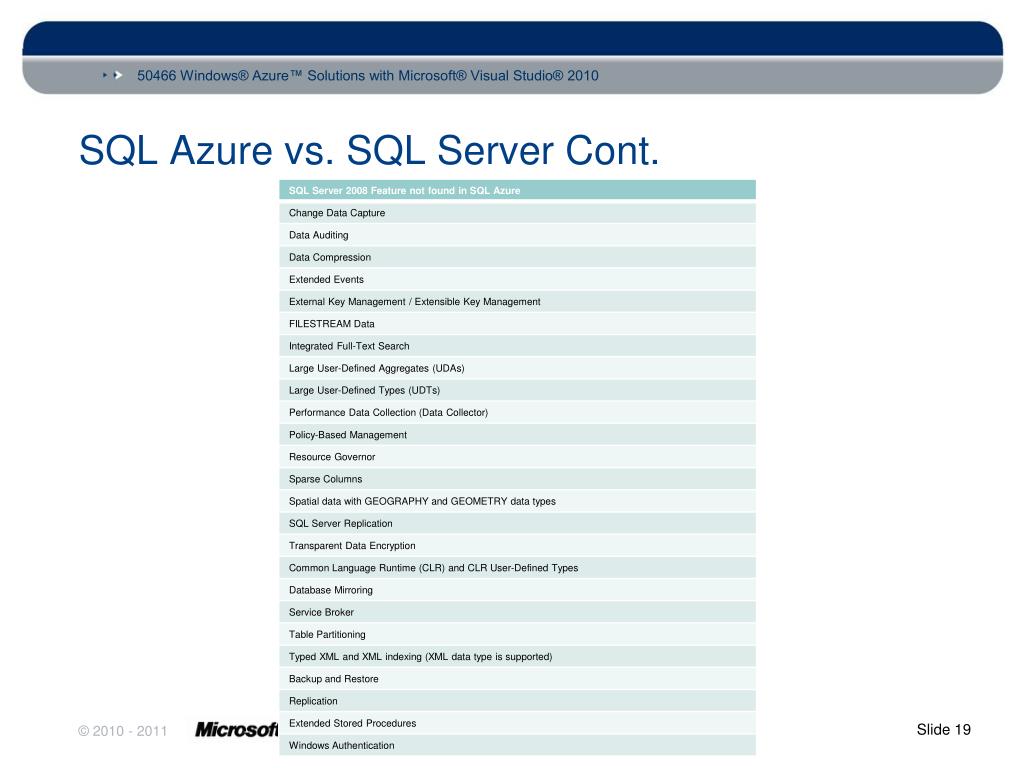Click 'Large User-Defined Aggregates (UDAs)'
1024x768 pixels.
point(517,368)
